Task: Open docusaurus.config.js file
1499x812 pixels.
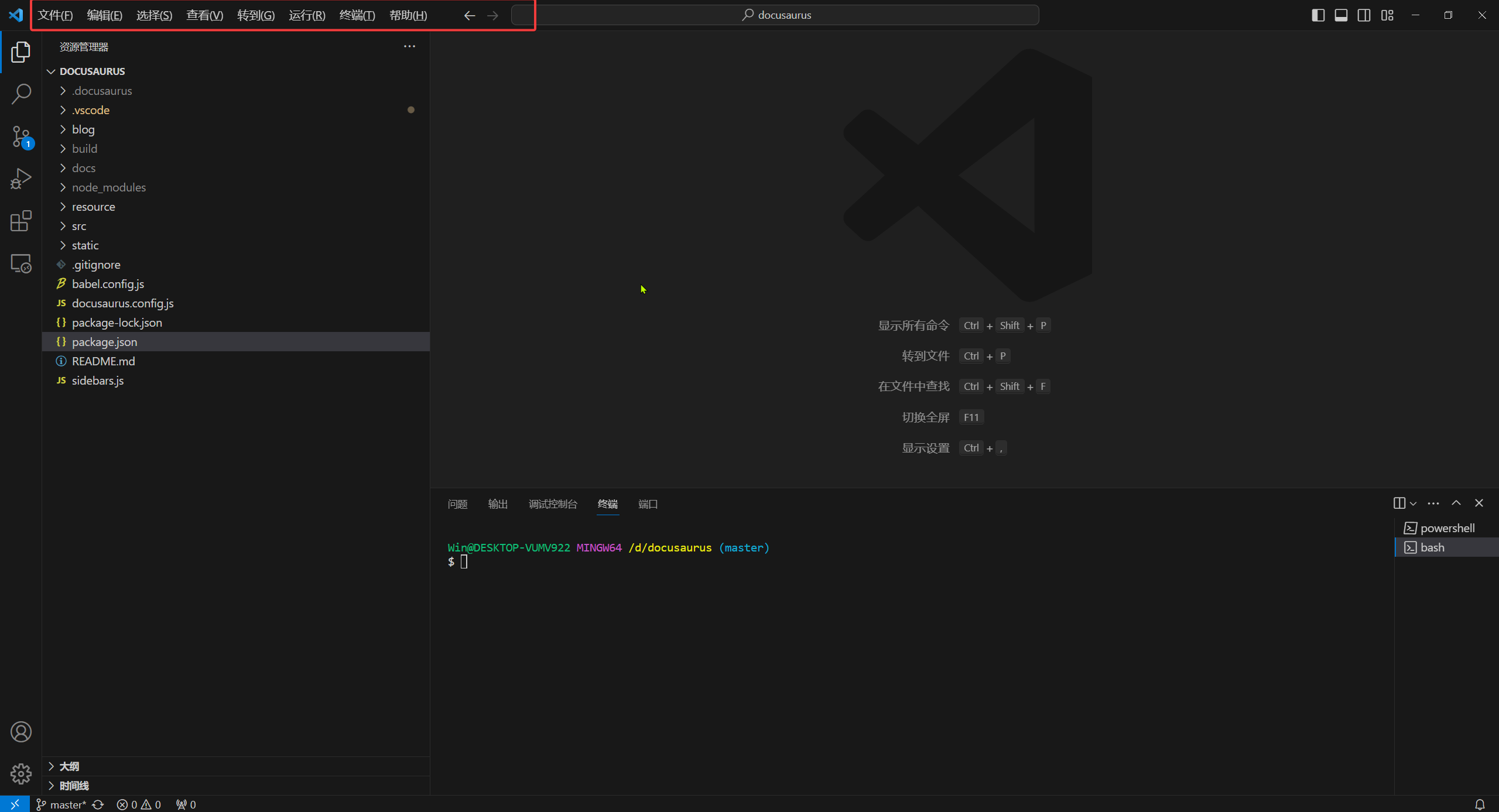Action: click(236, 303)
